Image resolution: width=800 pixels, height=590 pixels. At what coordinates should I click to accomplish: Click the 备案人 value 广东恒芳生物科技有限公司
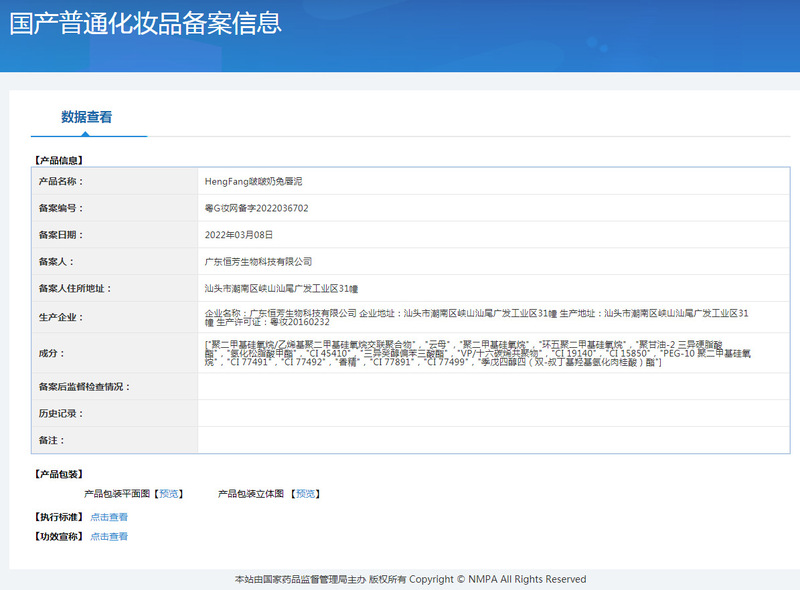pos(258,261)
